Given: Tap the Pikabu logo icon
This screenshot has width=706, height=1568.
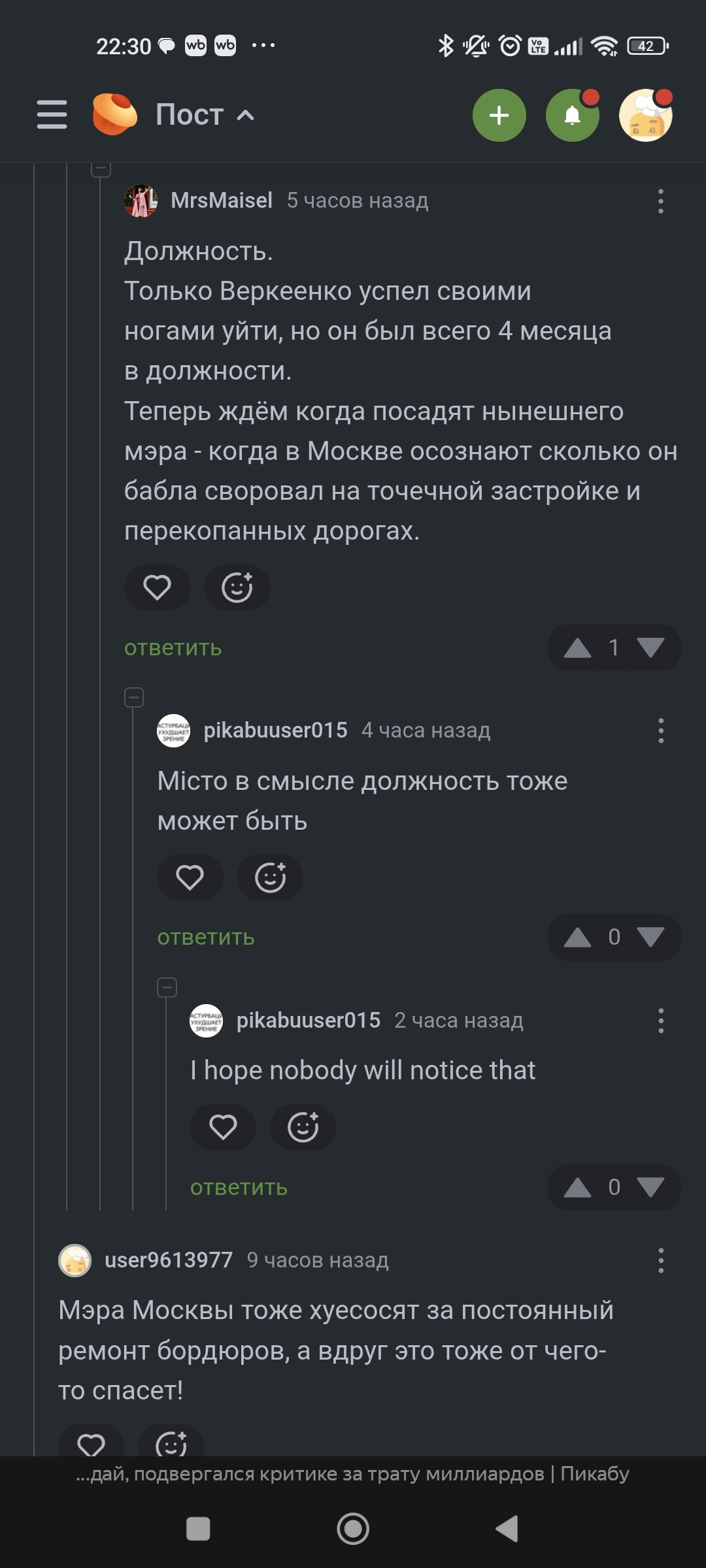Looking at the screenshot, I should coord(114,114).
